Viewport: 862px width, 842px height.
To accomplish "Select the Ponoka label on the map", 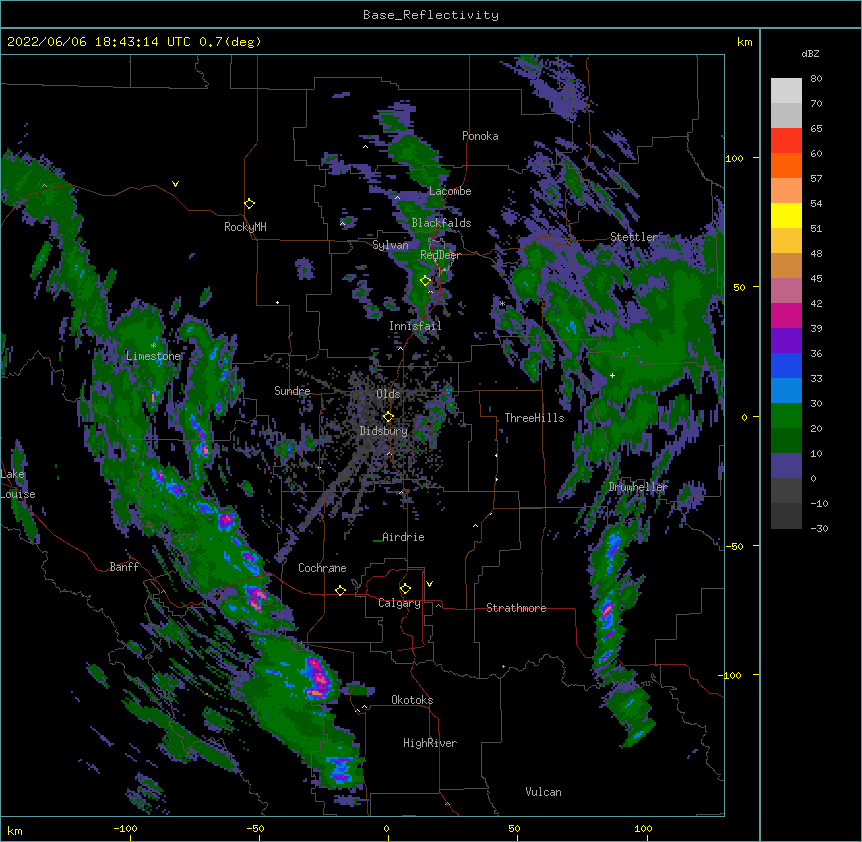I will coord(480,136).
